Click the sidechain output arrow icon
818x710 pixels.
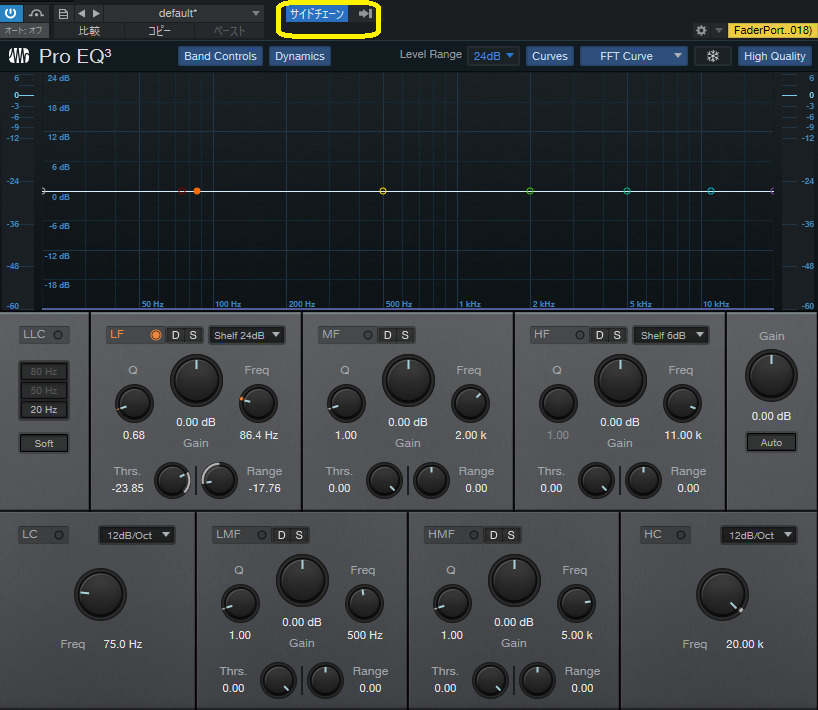pyautogui.click(x=365, y=13)
